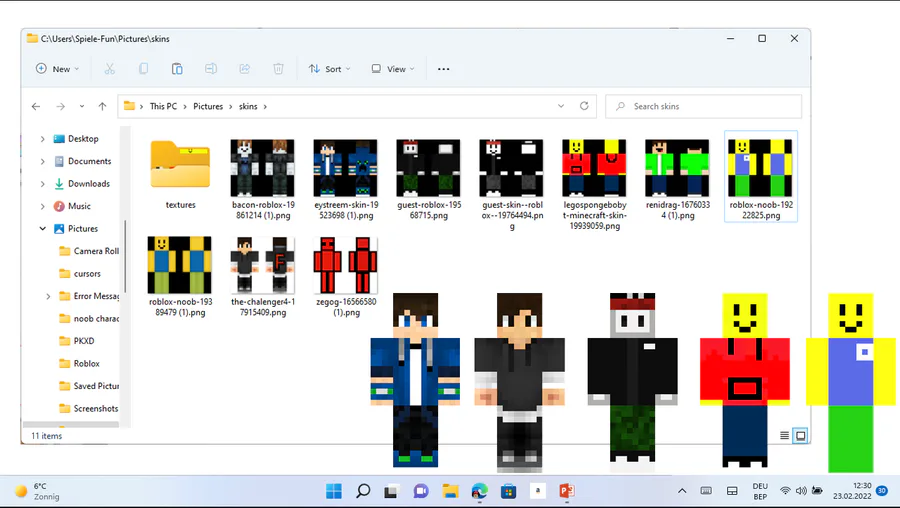Open the See more three-dots menu
The width and height of the screenshot is (900, 508).
pos(444,69)
